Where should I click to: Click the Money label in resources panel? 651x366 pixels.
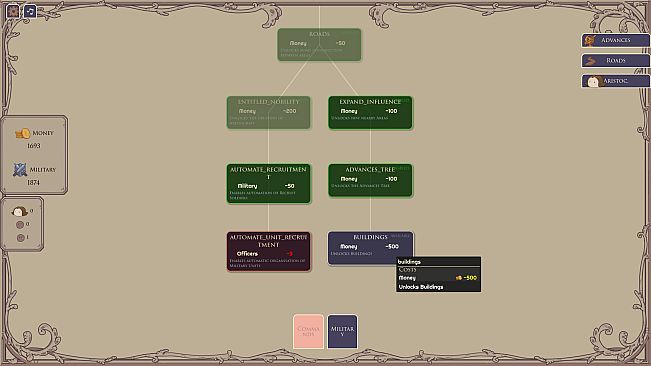point(43,133)
